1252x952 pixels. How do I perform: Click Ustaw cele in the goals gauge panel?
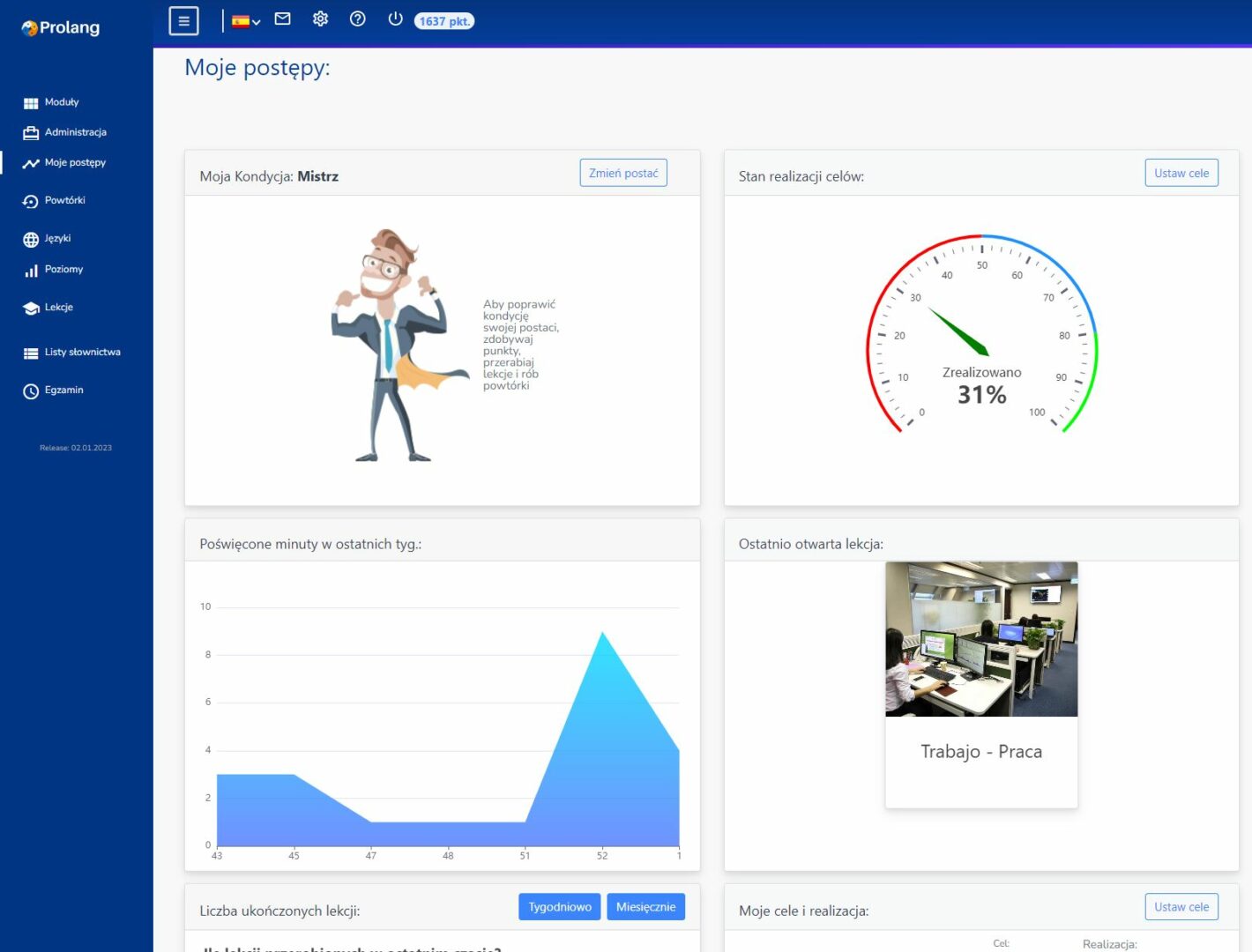pos(1181,174)
